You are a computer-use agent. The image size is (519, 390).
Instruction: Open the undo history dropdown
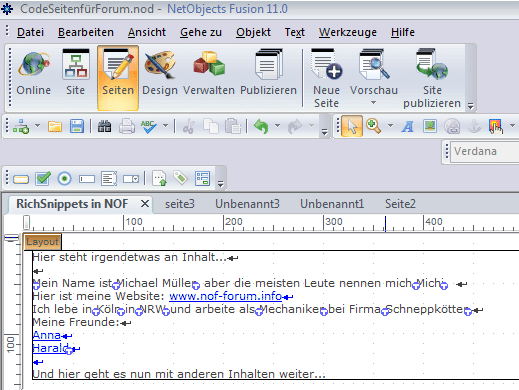[x=277, y=126]
